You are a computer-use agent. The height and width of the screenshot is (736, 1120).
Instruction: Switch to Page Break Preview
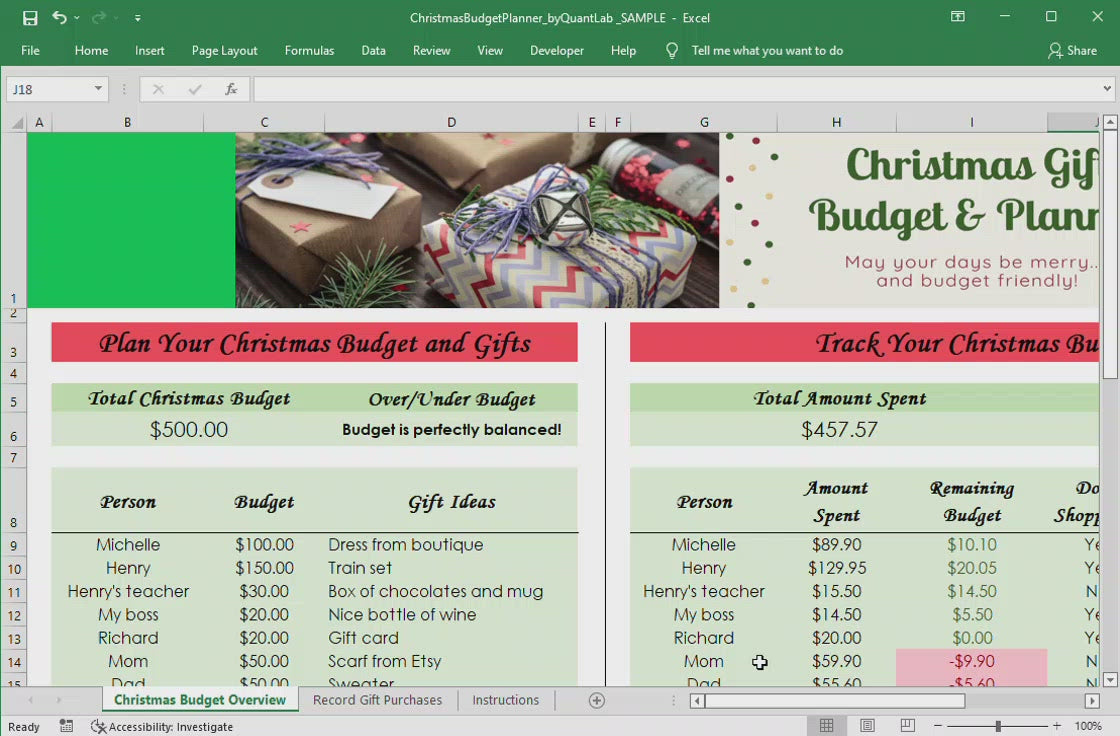[907, 726]
